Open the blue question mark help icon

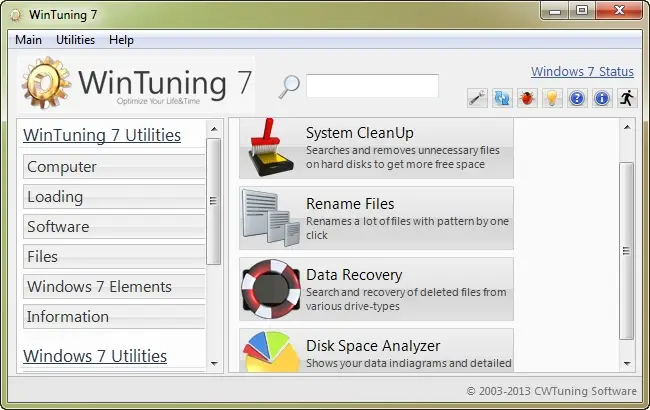[577, 98]
